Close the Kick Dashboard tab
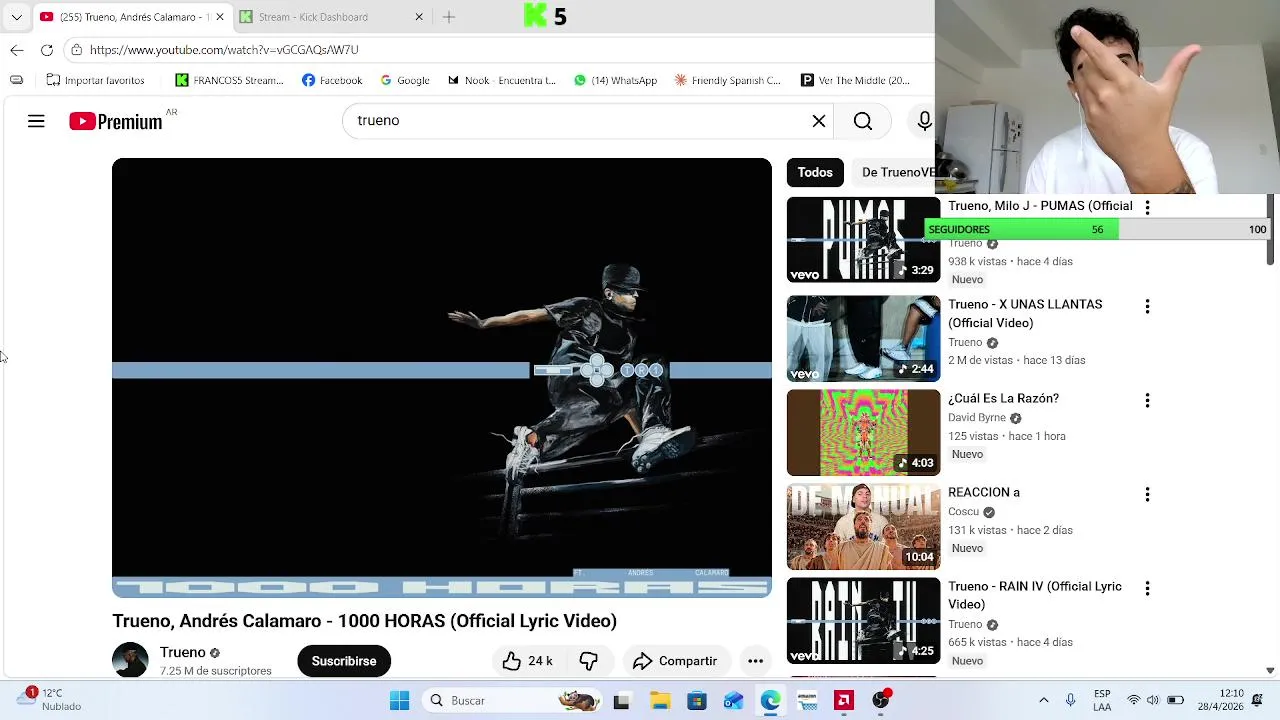The width and height of the screenshot is (1280, 720). pos(419,17)
